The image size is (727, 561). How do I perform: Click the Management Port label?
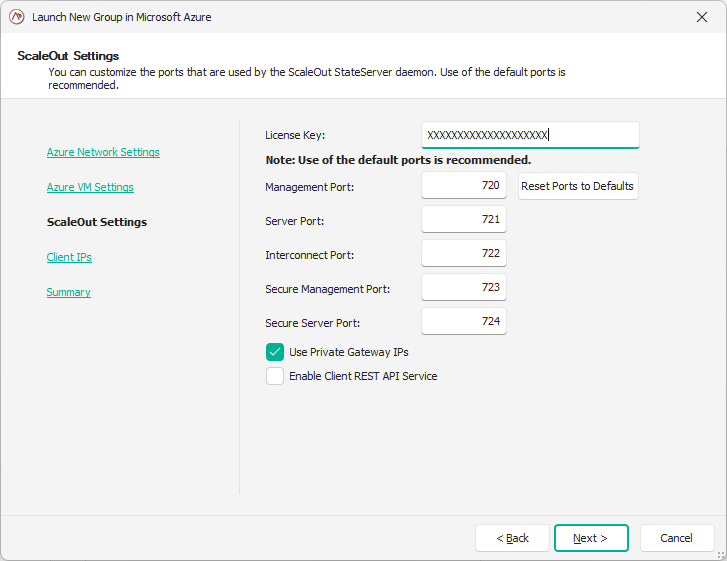309,187
